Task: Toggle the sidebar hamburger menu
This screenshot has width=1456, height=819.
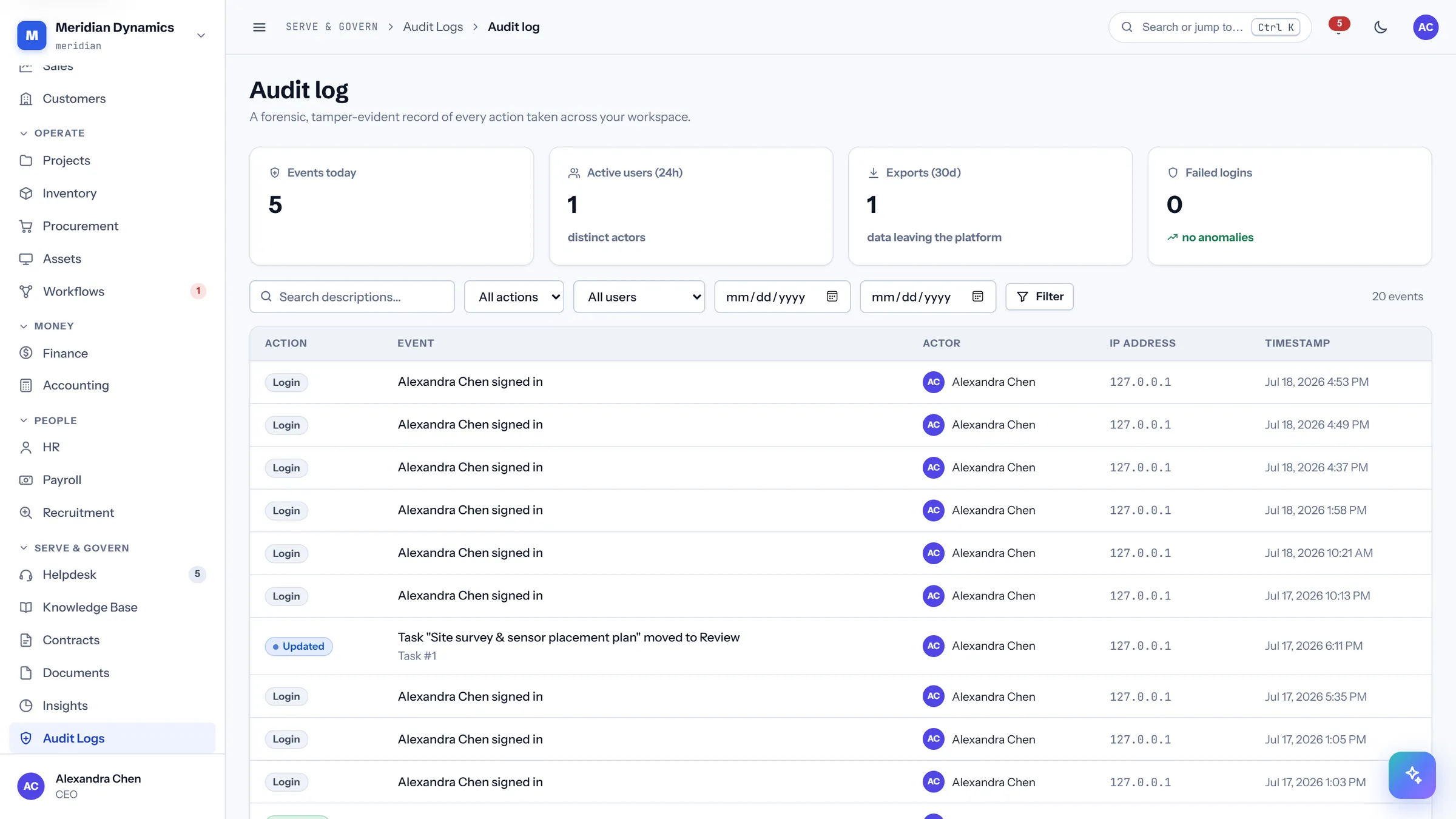Action: pyautogui.click(x=259, y=27)
